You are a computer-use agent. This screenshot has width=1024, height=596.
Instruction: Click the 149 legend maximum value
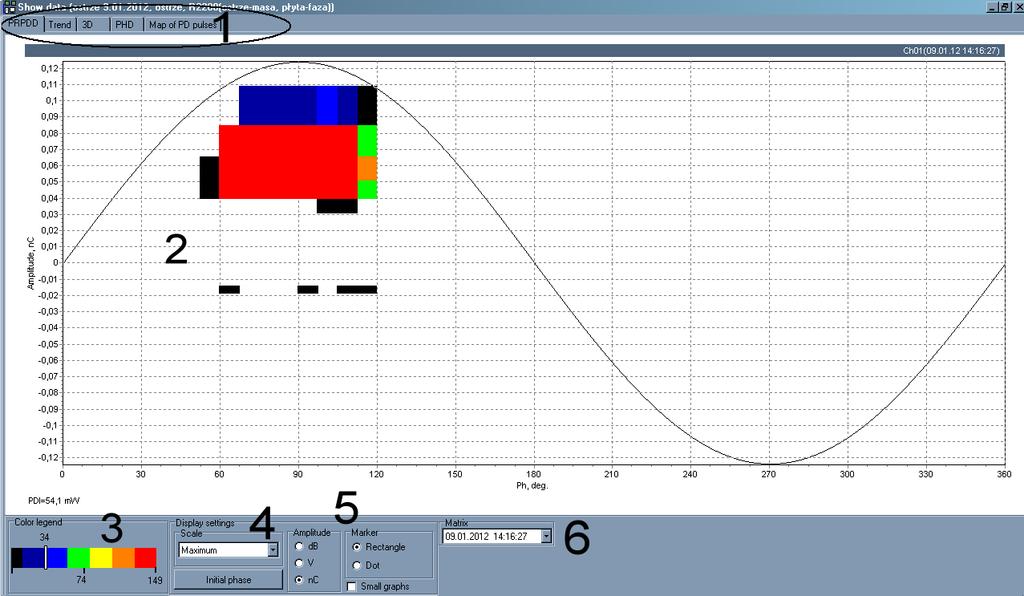155,580
